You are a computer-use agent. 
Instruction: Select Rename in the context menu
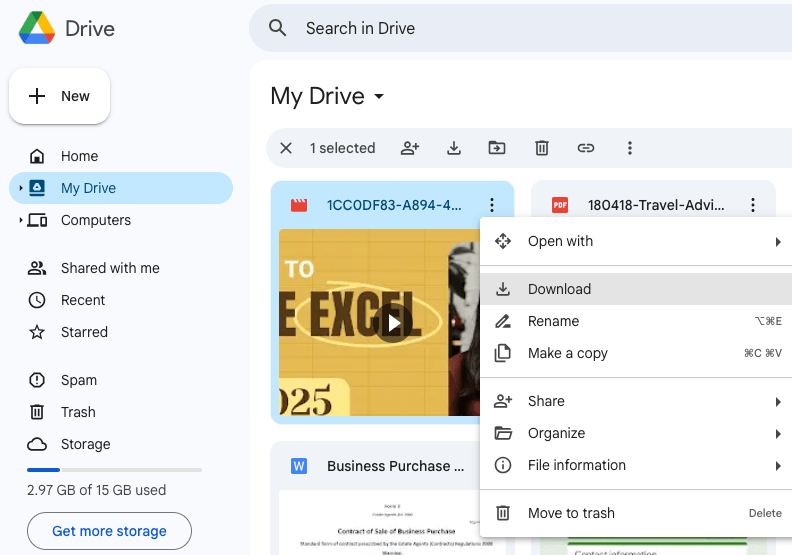(636, 321)
